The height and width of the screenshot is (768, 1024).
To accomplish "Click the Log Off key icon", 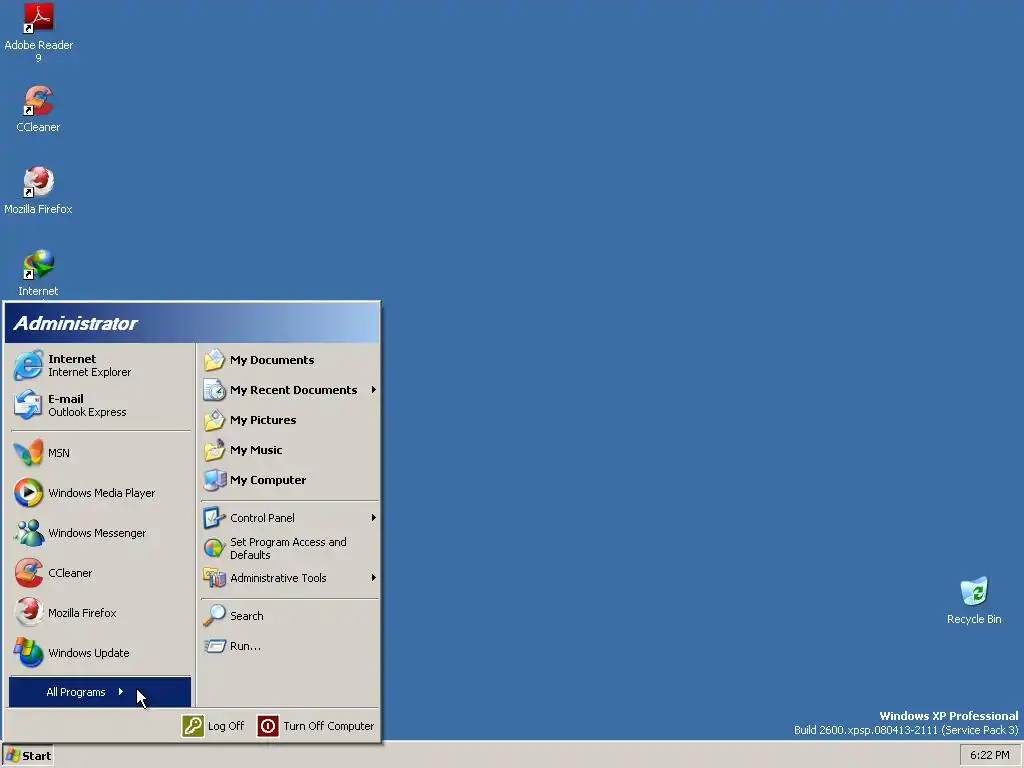I will coord(193,726).
